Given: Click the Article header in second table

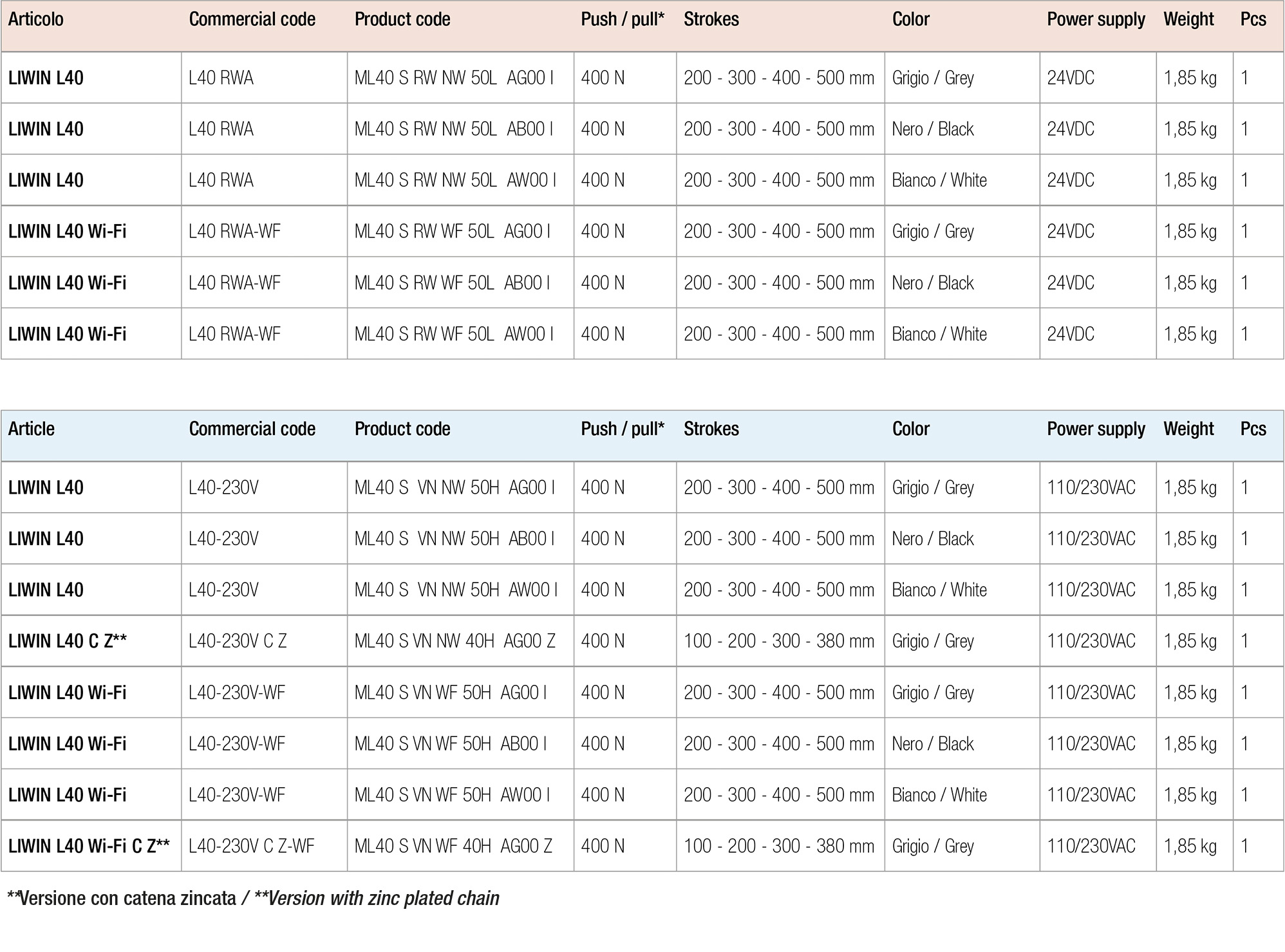Looking at the screenshot, I should [31, 429].
